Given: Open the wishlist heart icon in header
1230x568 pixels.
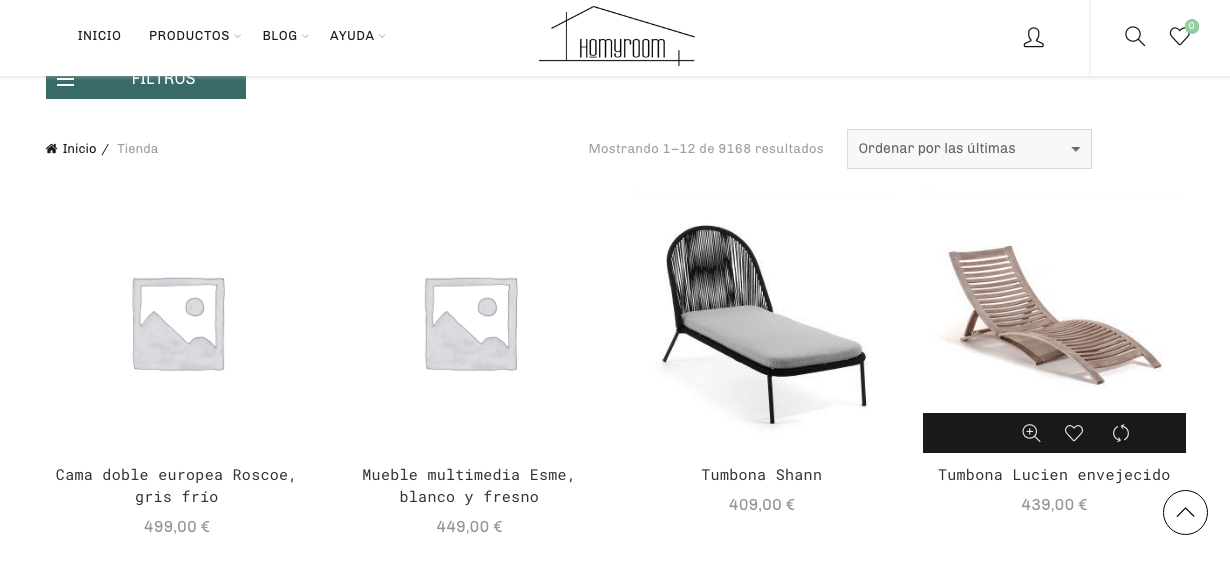Looking at the screenshot, I should tap(1180, 37).
